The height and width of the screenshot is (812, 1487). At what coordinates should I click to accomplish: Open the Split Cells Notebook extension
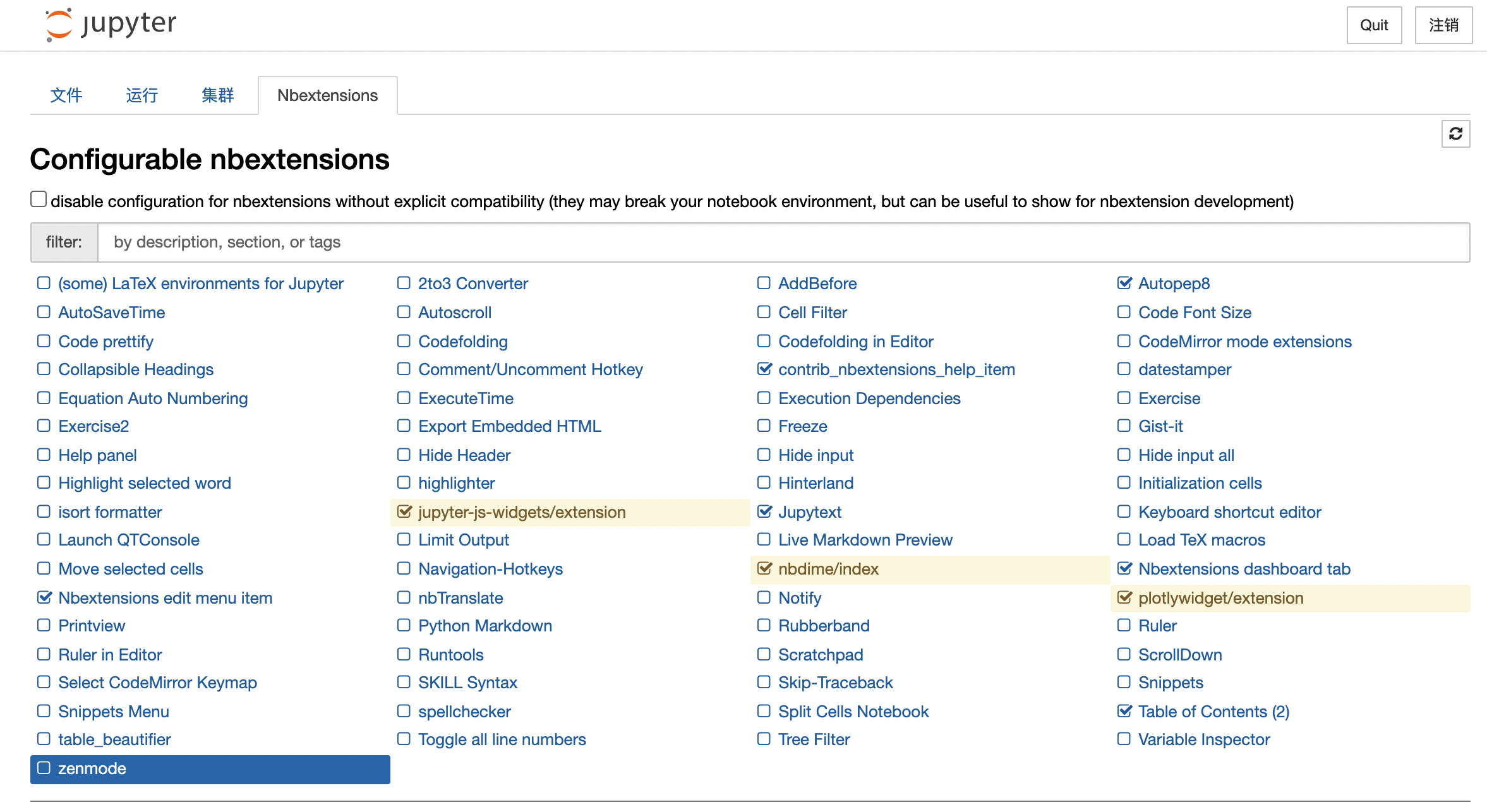(853, 712)
